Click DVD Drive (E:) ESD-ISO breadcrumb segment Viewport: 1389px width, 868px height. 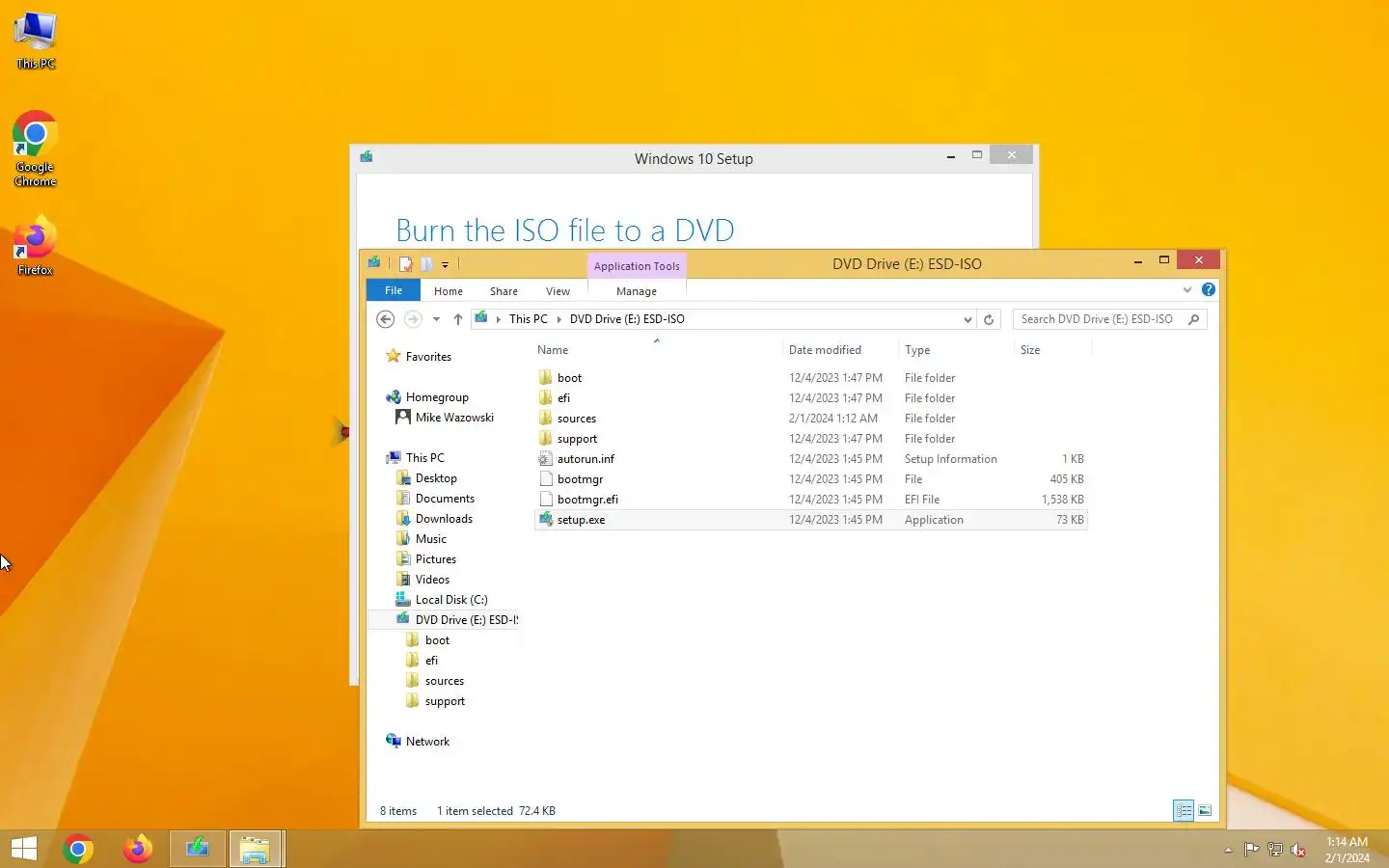627,319
